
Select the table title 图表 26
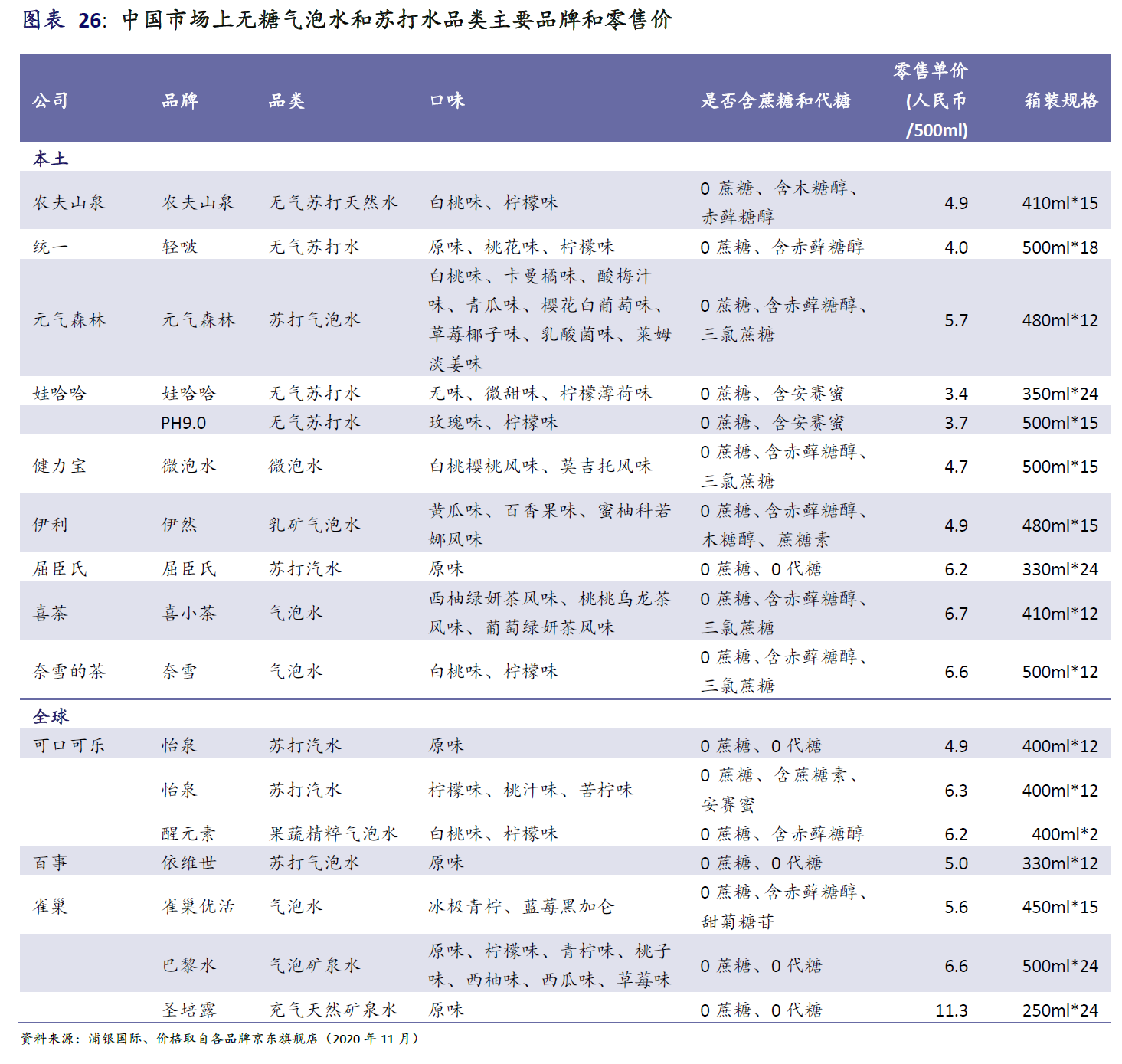coord(347,19)
